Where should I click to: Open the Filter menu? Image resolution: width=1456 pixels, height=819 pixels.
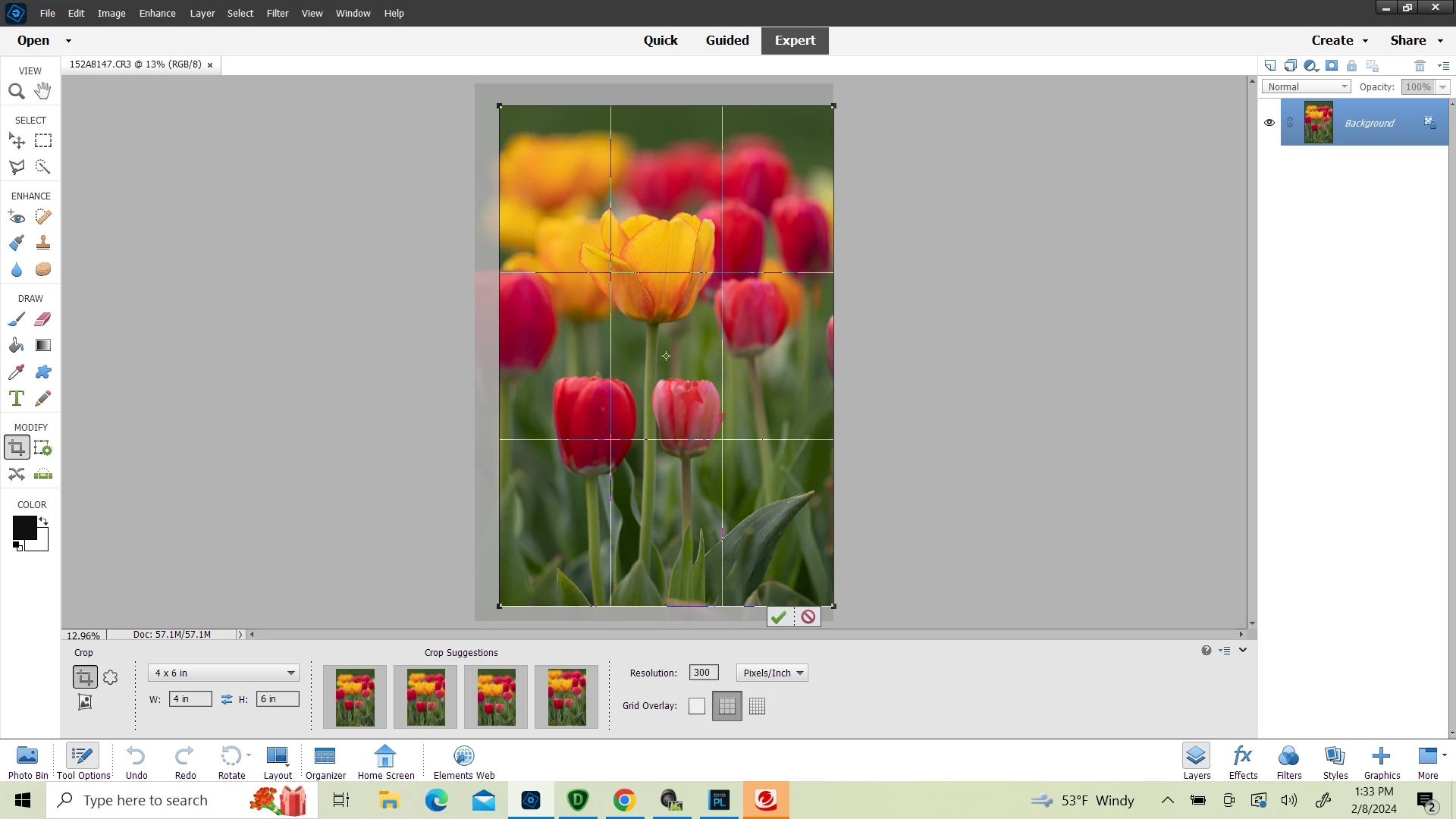click(277, 13)
